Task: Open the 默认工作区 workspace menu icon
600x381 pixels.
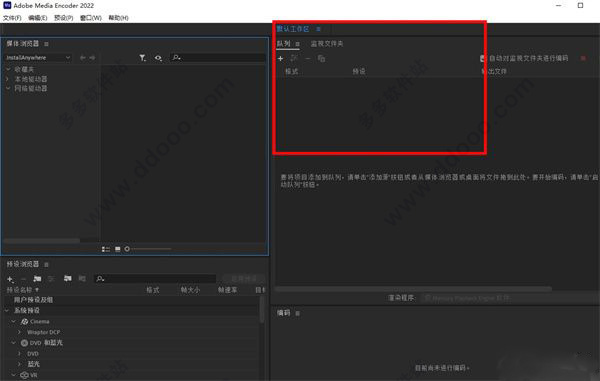Action: tap(318, 29)
